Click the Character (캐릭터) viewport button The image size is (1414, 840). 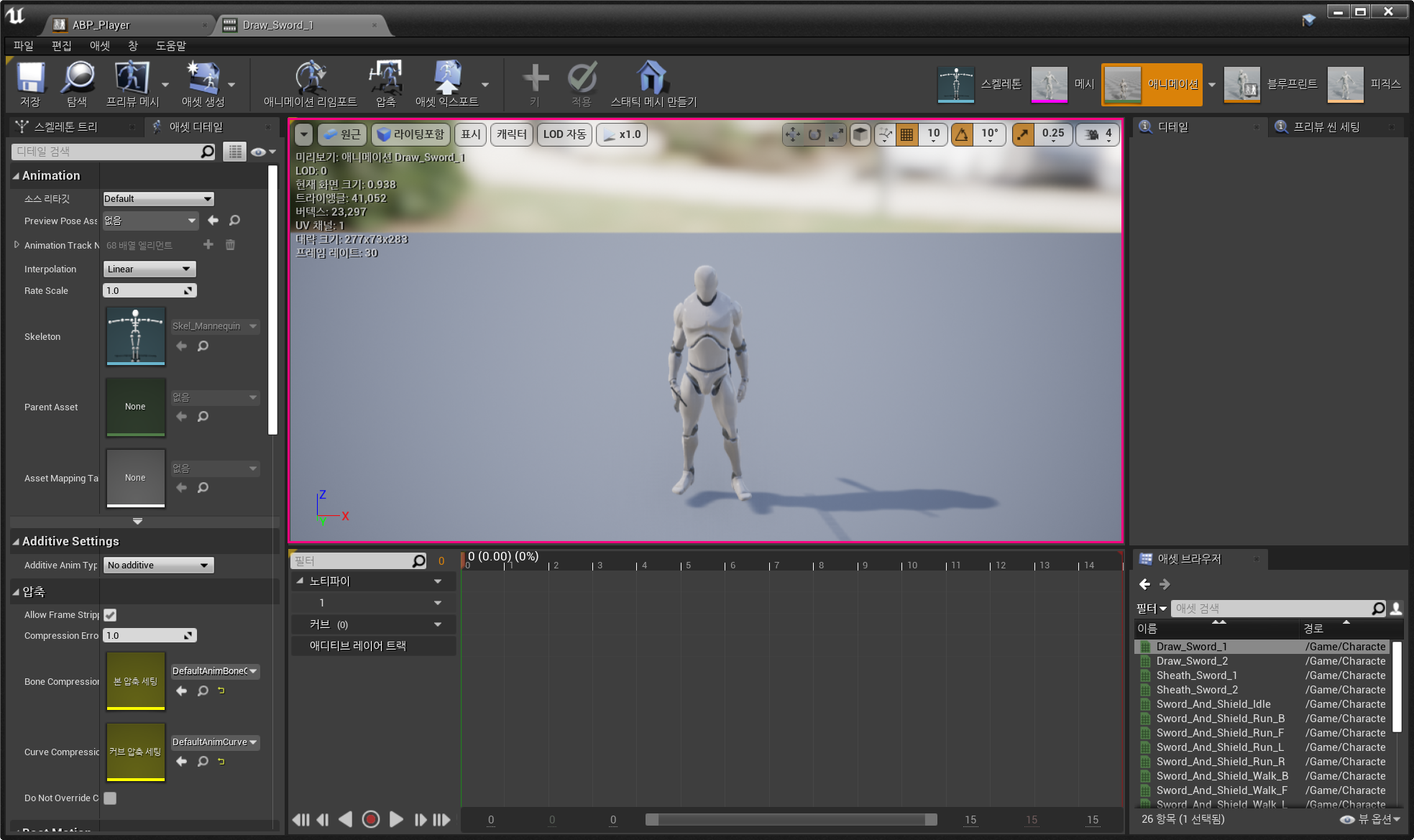click(x=512, y=134)
